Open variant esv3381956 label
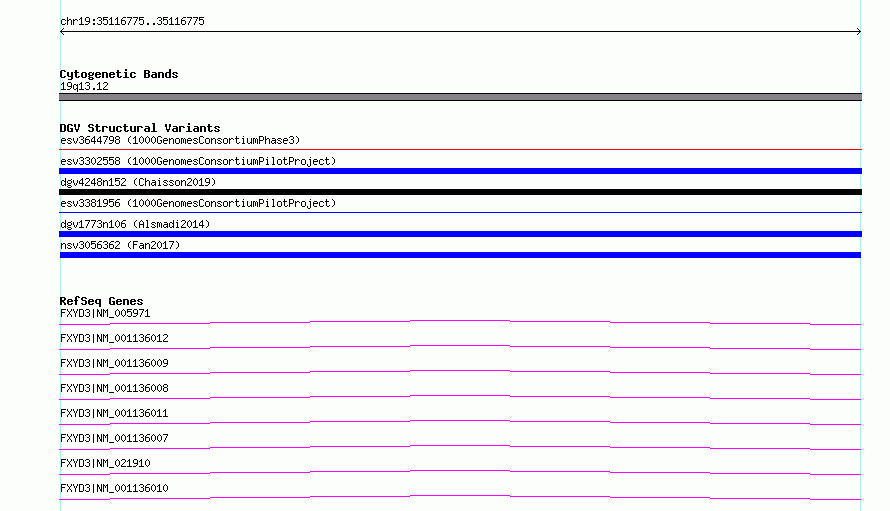Screen dimensions: 890x511 click(198, 203)
